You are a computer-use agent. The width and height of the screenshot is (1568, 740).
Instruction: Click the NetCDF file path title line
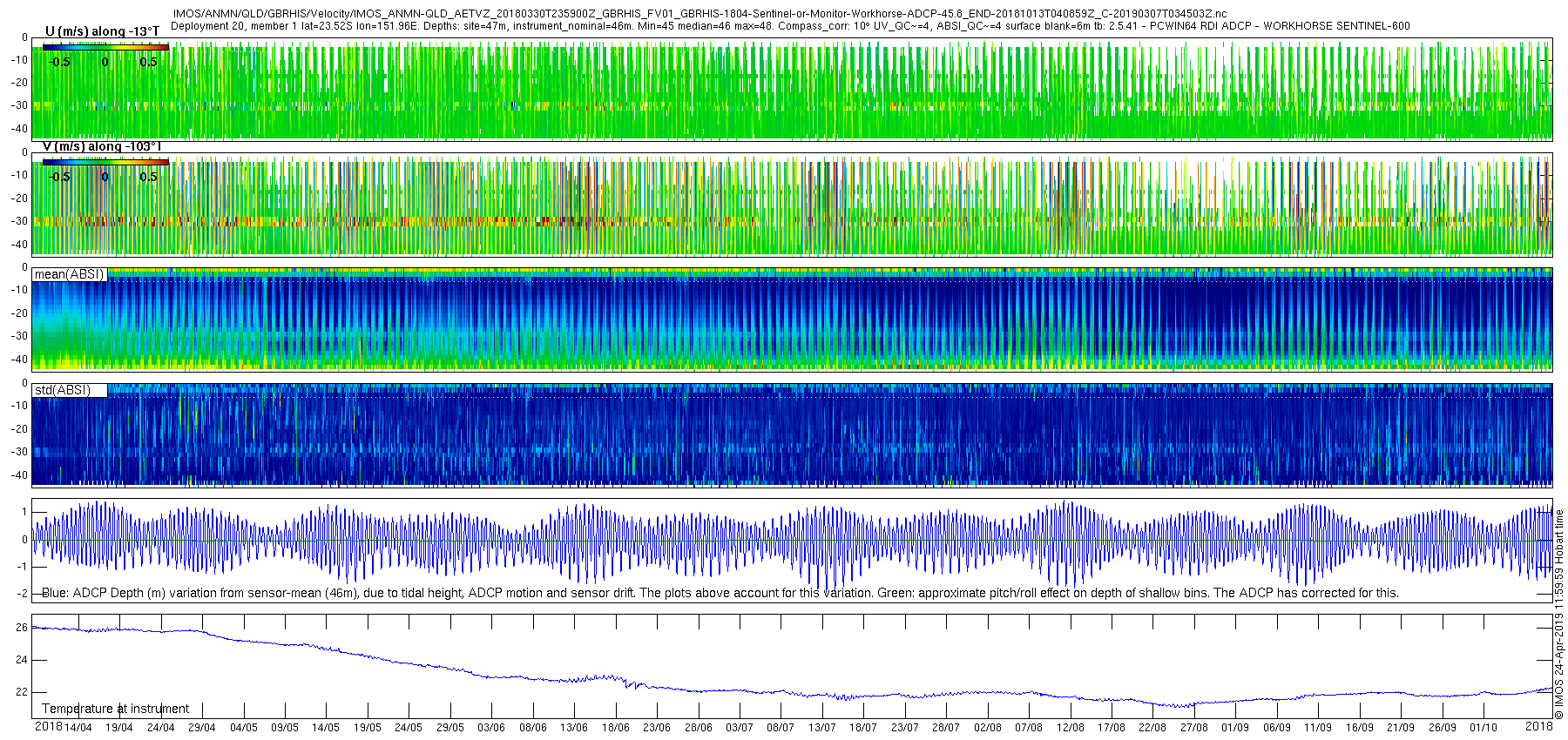click(700, 14)
